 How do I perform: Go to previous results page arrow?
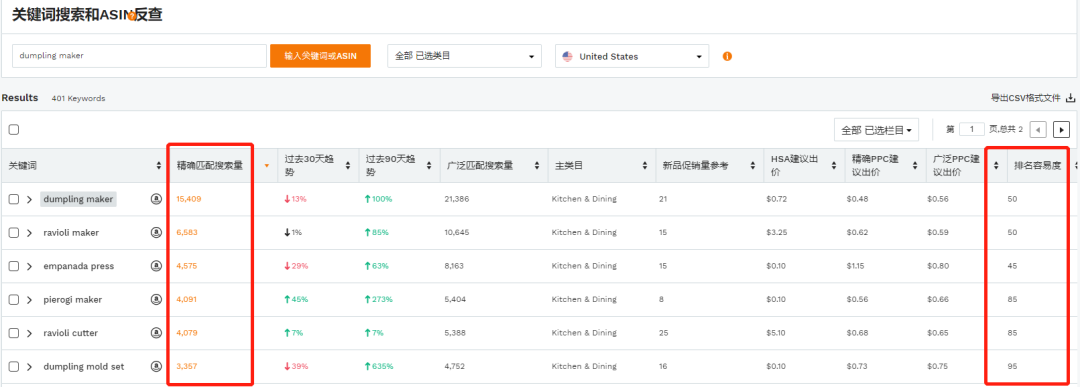coord(1038,129)
